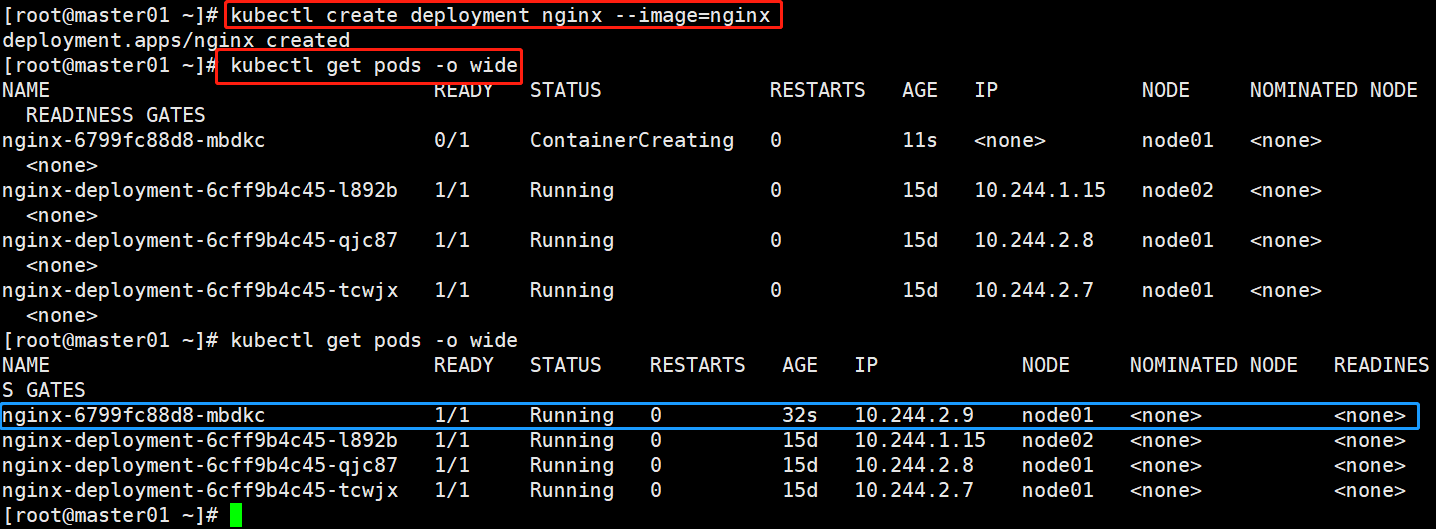The width and height of the screenshot is (1436, 529).
Task: Click the '[root@master01 ~]#' prompt before 'kubectl create deployment'
Action: click(x=110, y=15)
